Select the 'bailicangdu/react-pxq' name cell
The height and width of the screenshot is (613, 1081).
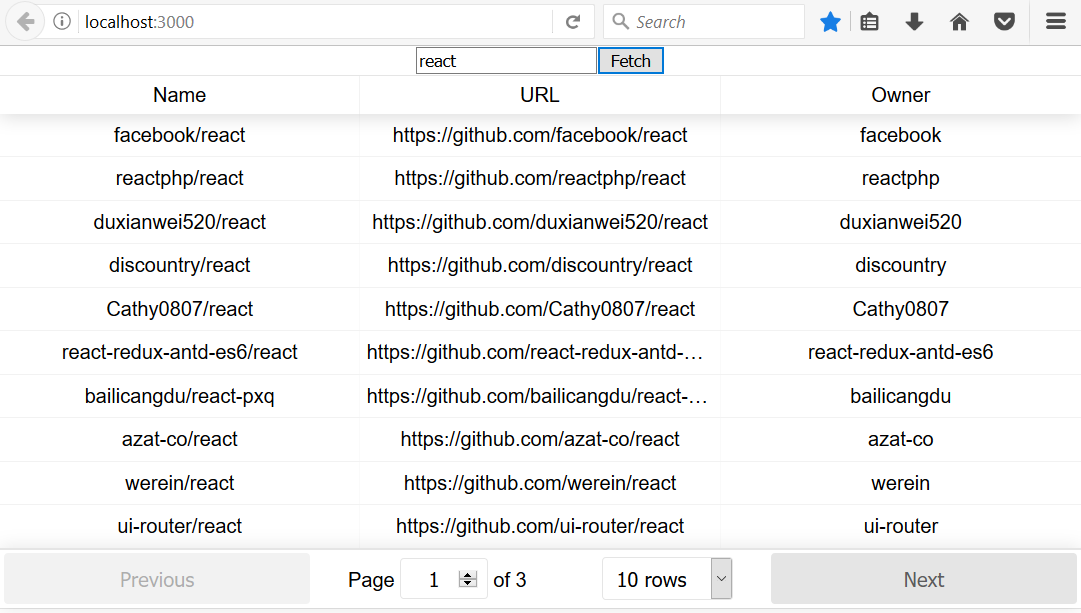coord(180,396)
